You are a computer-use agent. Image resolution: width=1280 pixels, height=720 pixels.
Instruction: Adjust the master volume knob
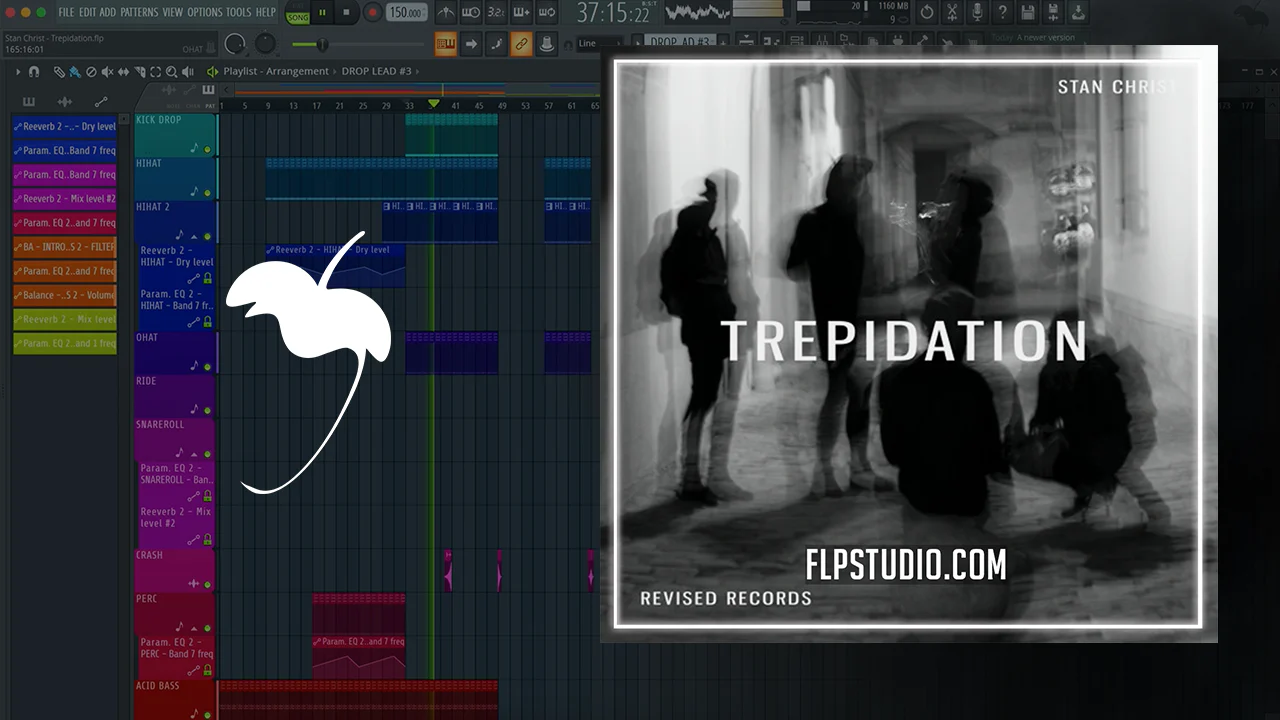click(x=235, y=44)
